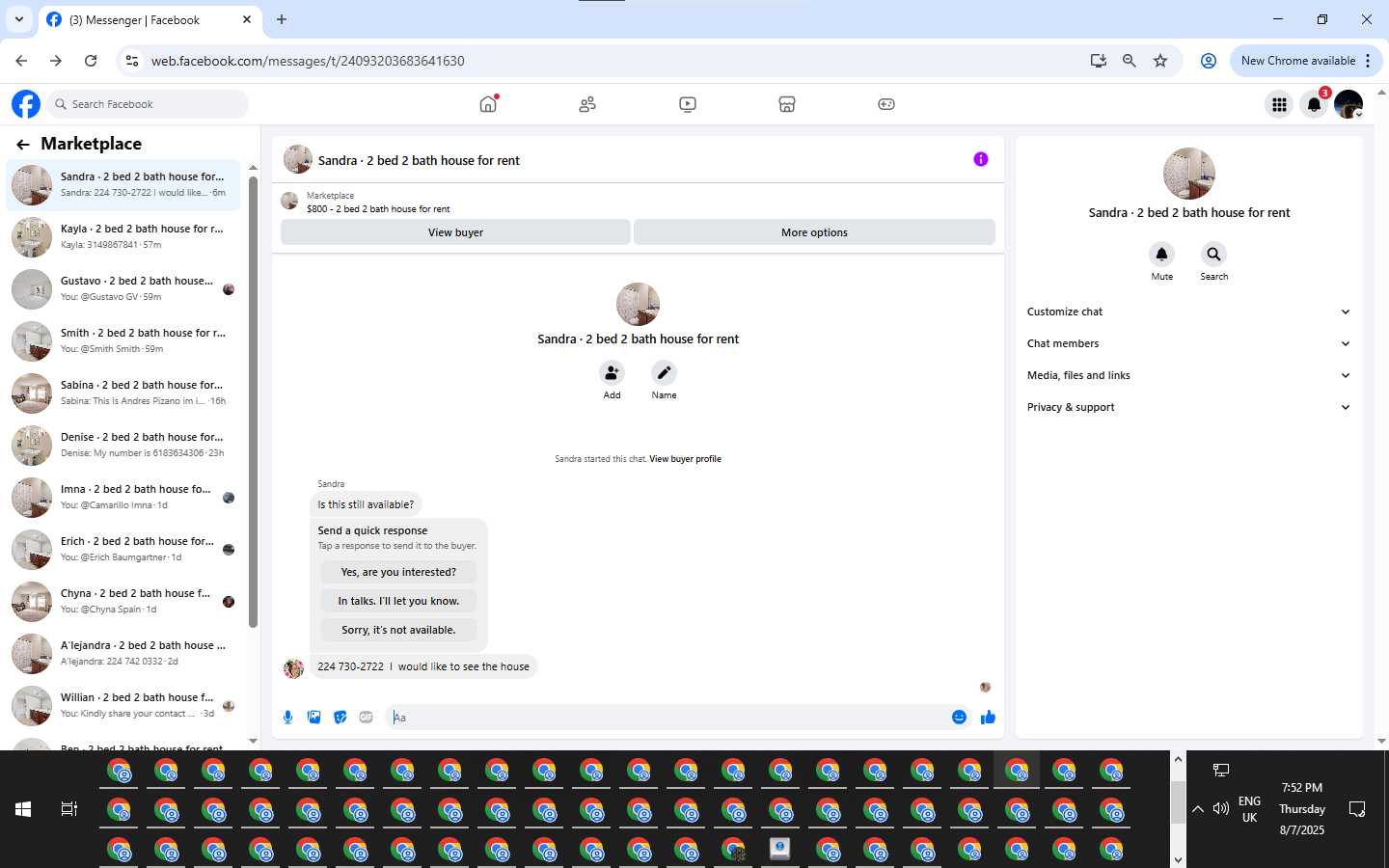
Task: Expand the Customize chat section
Action: [x=1188, y=312]
